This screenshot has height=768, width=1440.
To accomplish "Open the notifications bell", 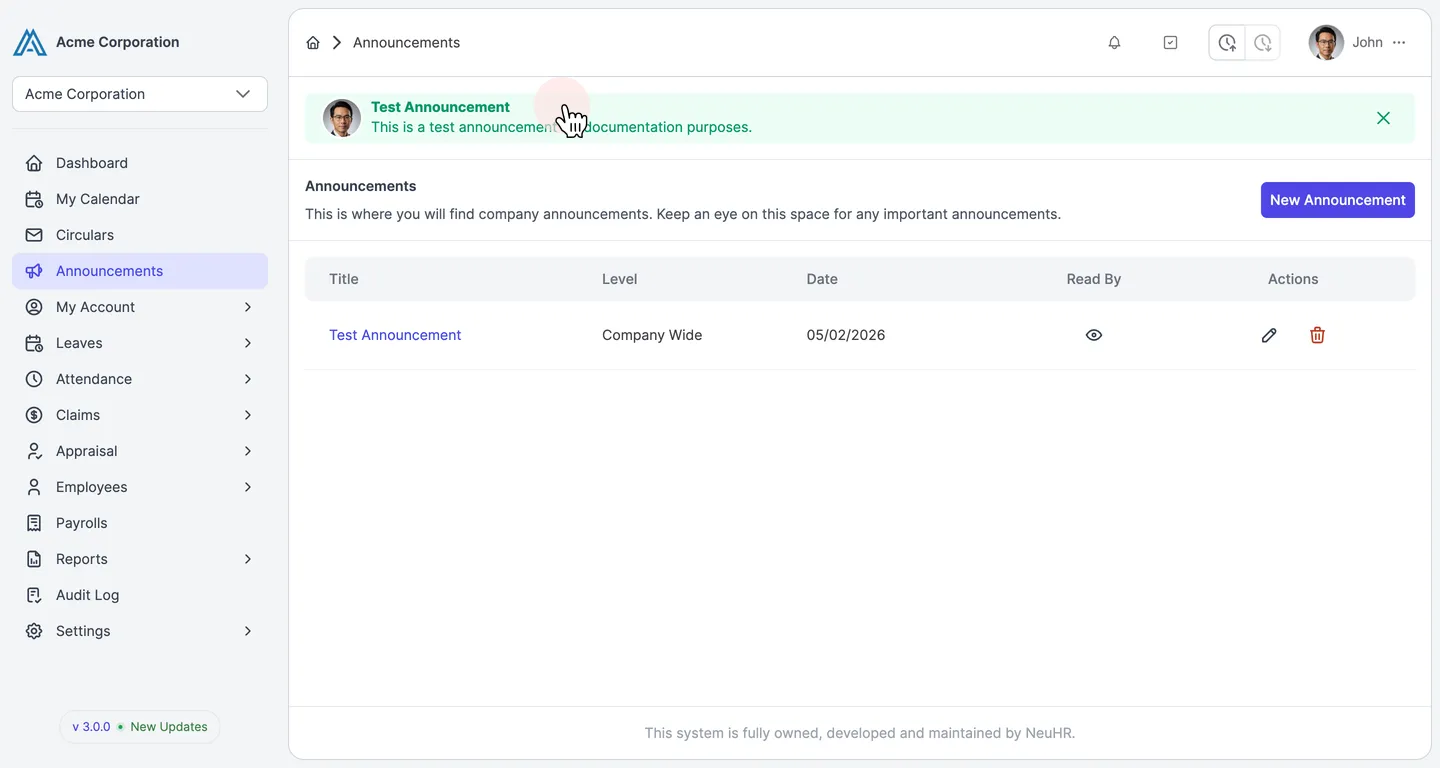I will coord(1114,42).
